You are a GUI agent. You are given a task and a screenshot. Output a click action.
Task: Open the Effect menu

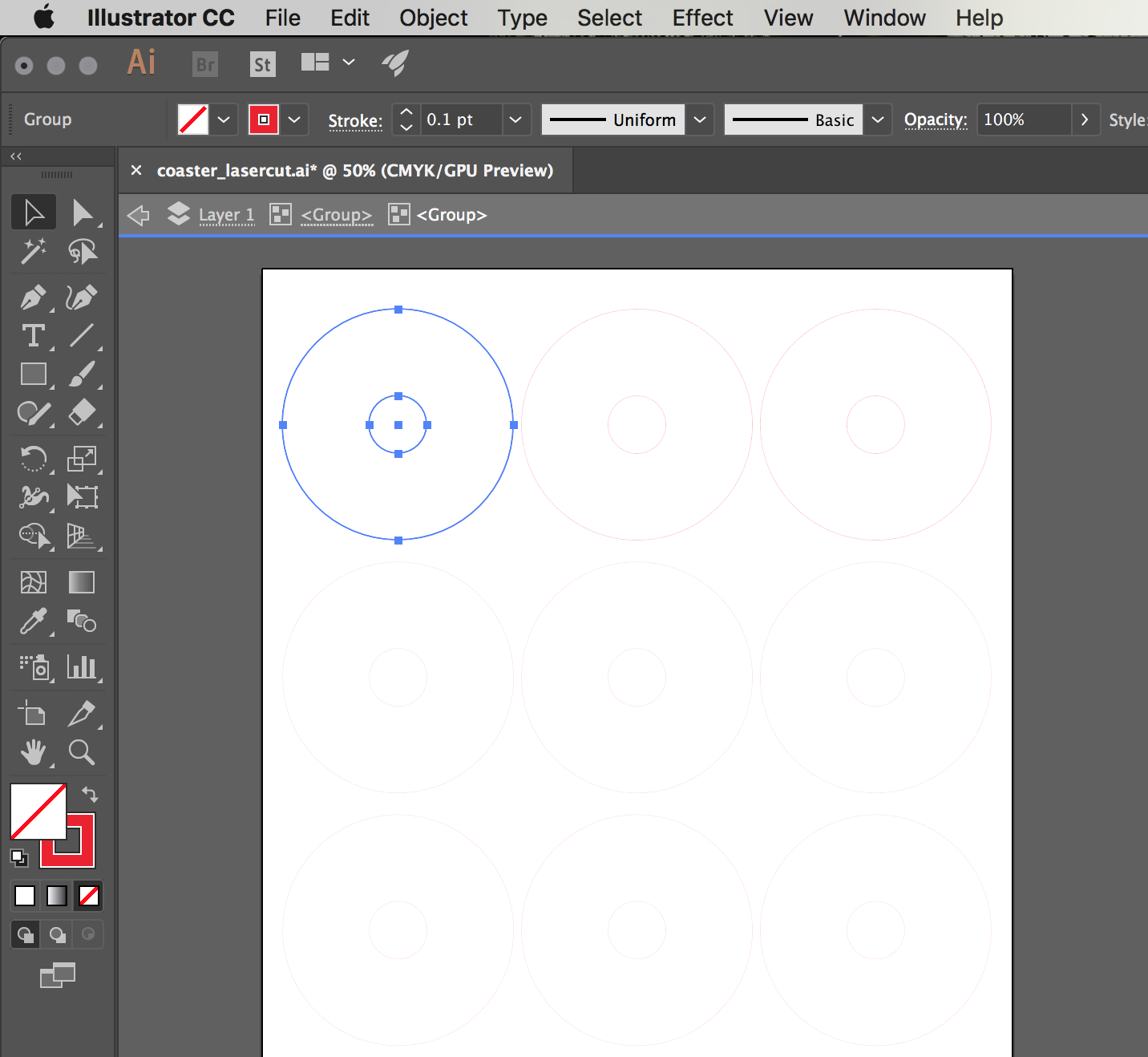tap(702, 18)
